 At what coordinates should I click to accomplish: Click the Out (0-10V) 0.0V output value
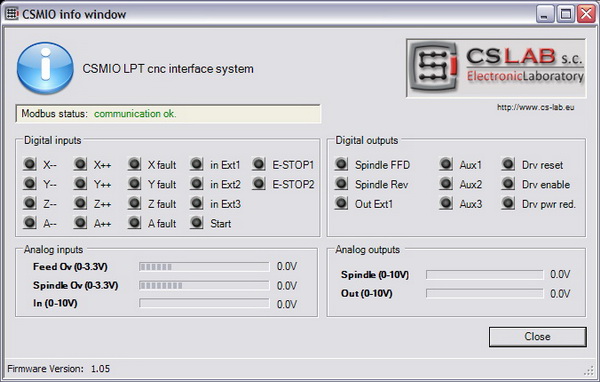(x=560, y=294)
